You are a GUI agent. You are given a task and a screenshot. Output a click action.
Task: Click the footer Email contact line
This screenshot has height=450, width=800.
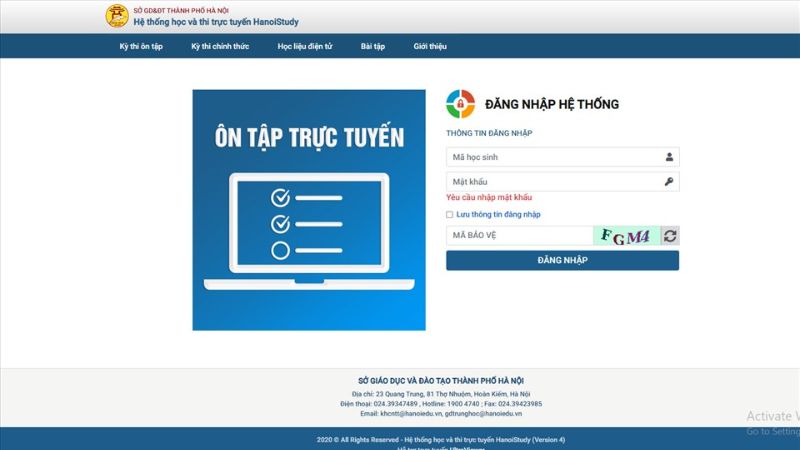pyautogui.click(x=441, y=414)
